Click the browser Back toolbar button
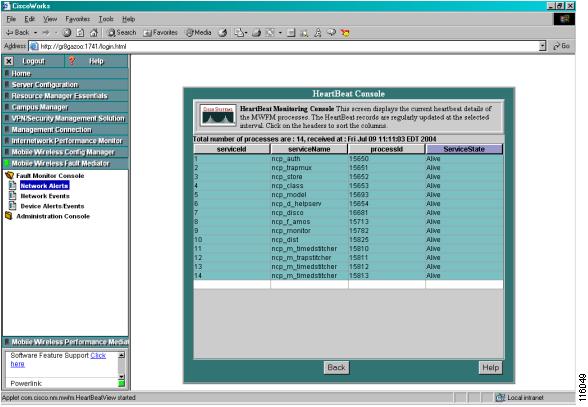 17,33
